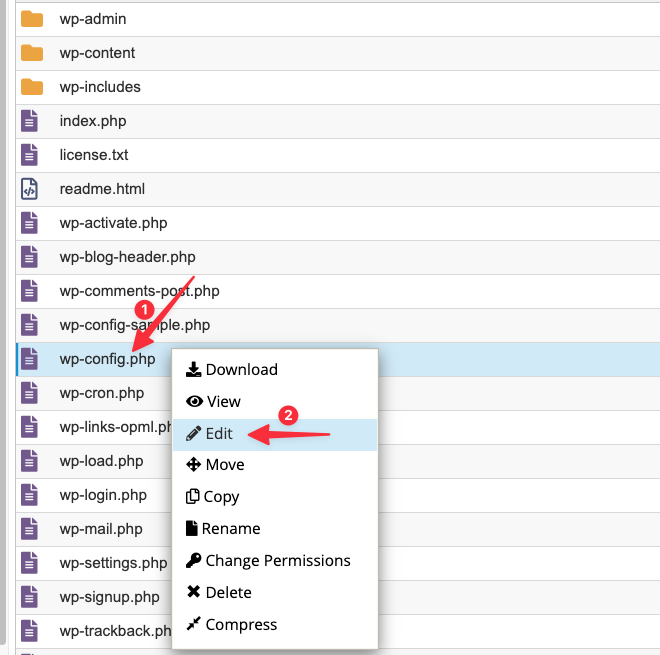Click the wp-login.php file icon

coord(29,495)
